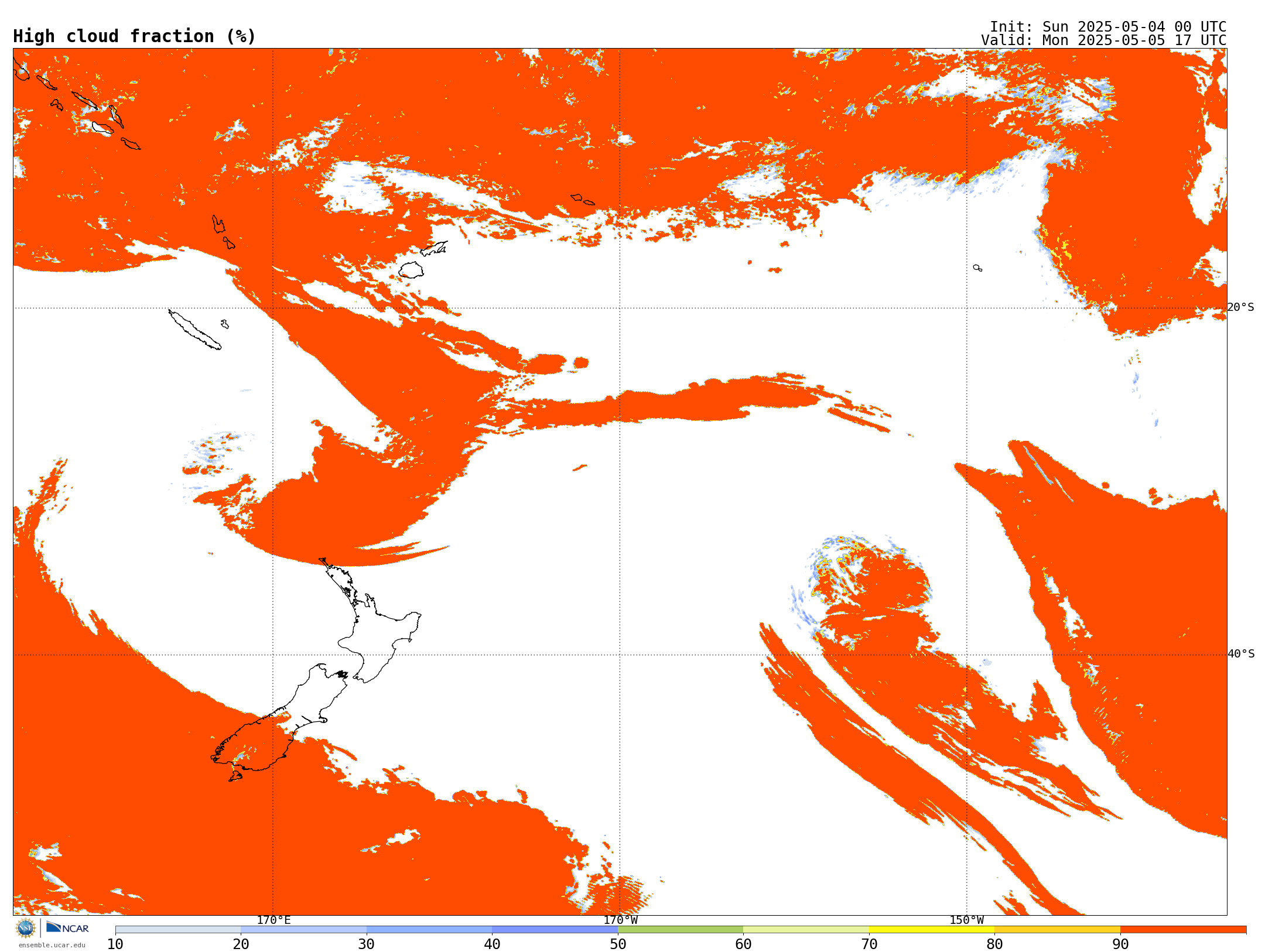Click the Viti Levu (Fiji) island outline

[x=411, y=270]
